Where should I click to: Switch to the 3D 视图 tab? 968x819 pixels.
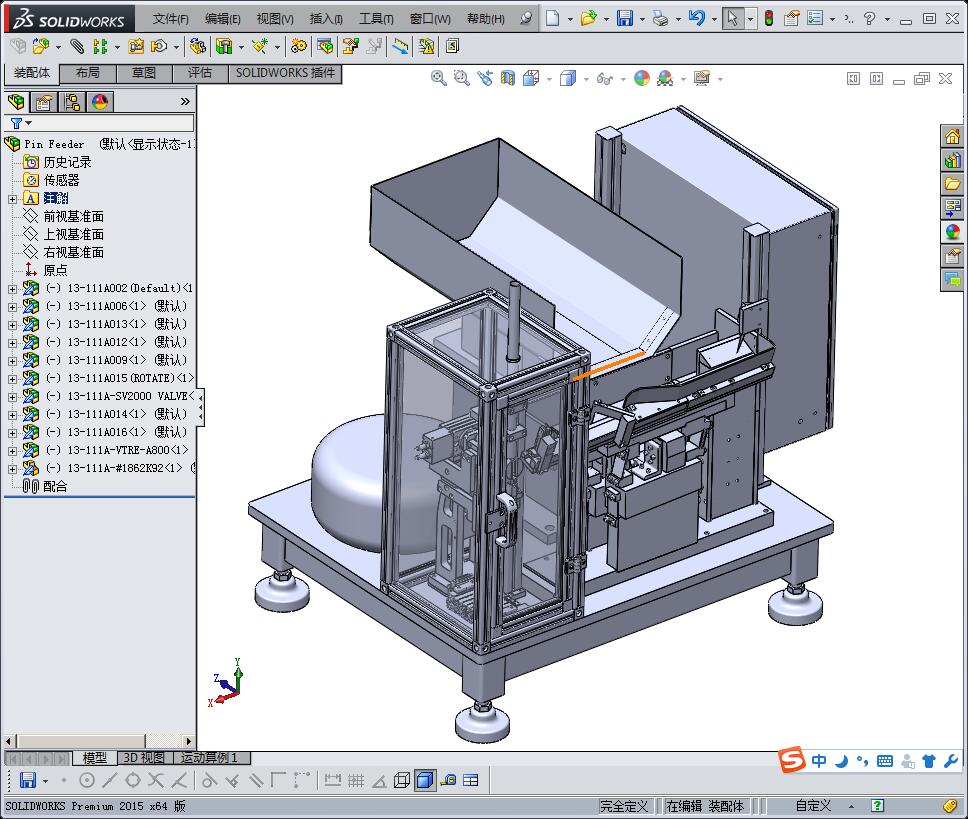[x=143, y=757]
